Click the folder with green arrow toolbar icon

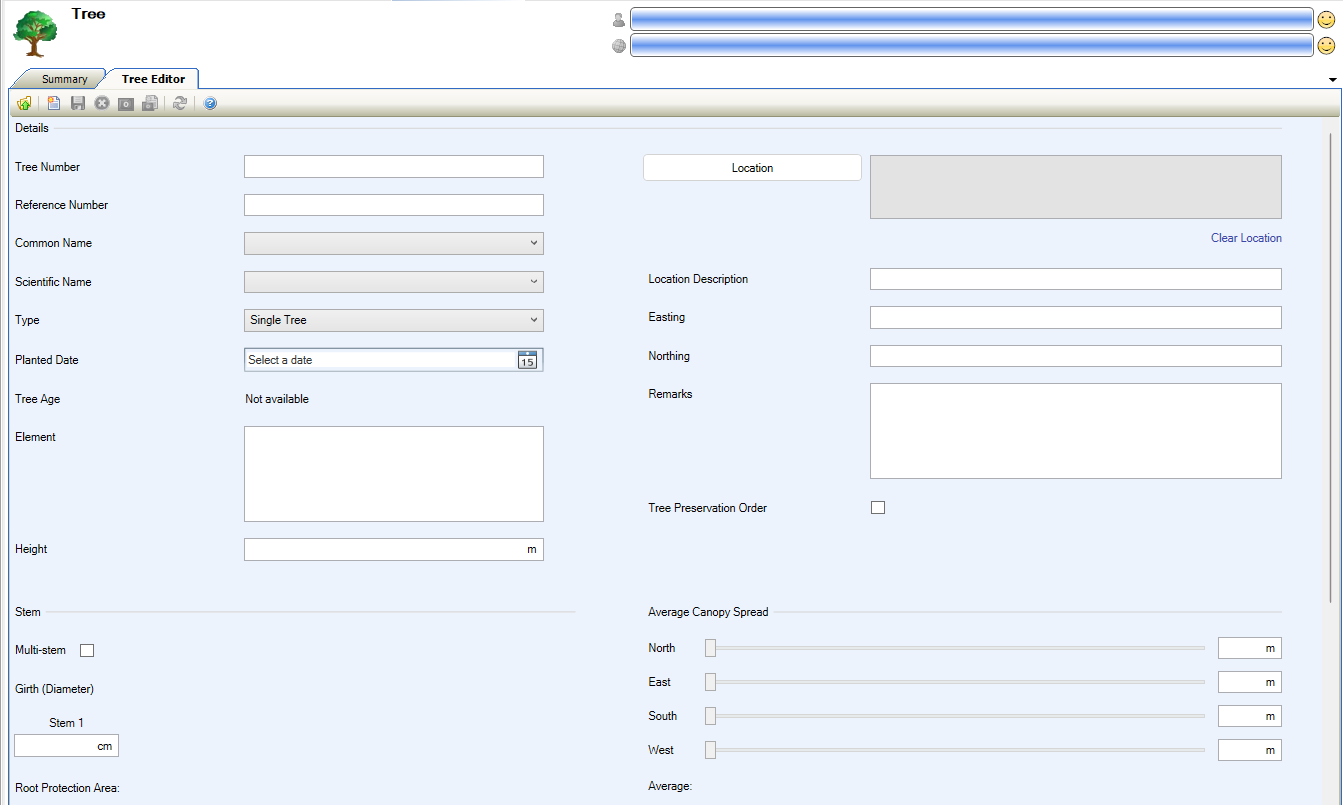point(24,103)
